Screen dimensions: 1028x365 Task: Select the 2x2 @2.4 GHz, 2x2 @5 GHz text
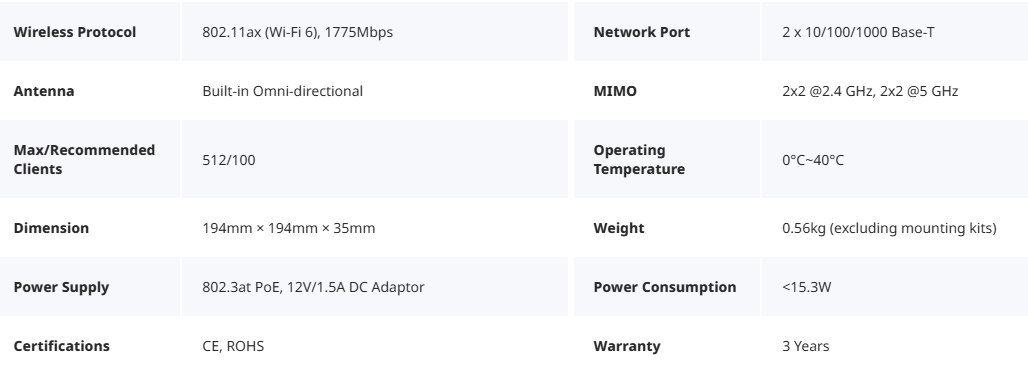pos(870,91)
